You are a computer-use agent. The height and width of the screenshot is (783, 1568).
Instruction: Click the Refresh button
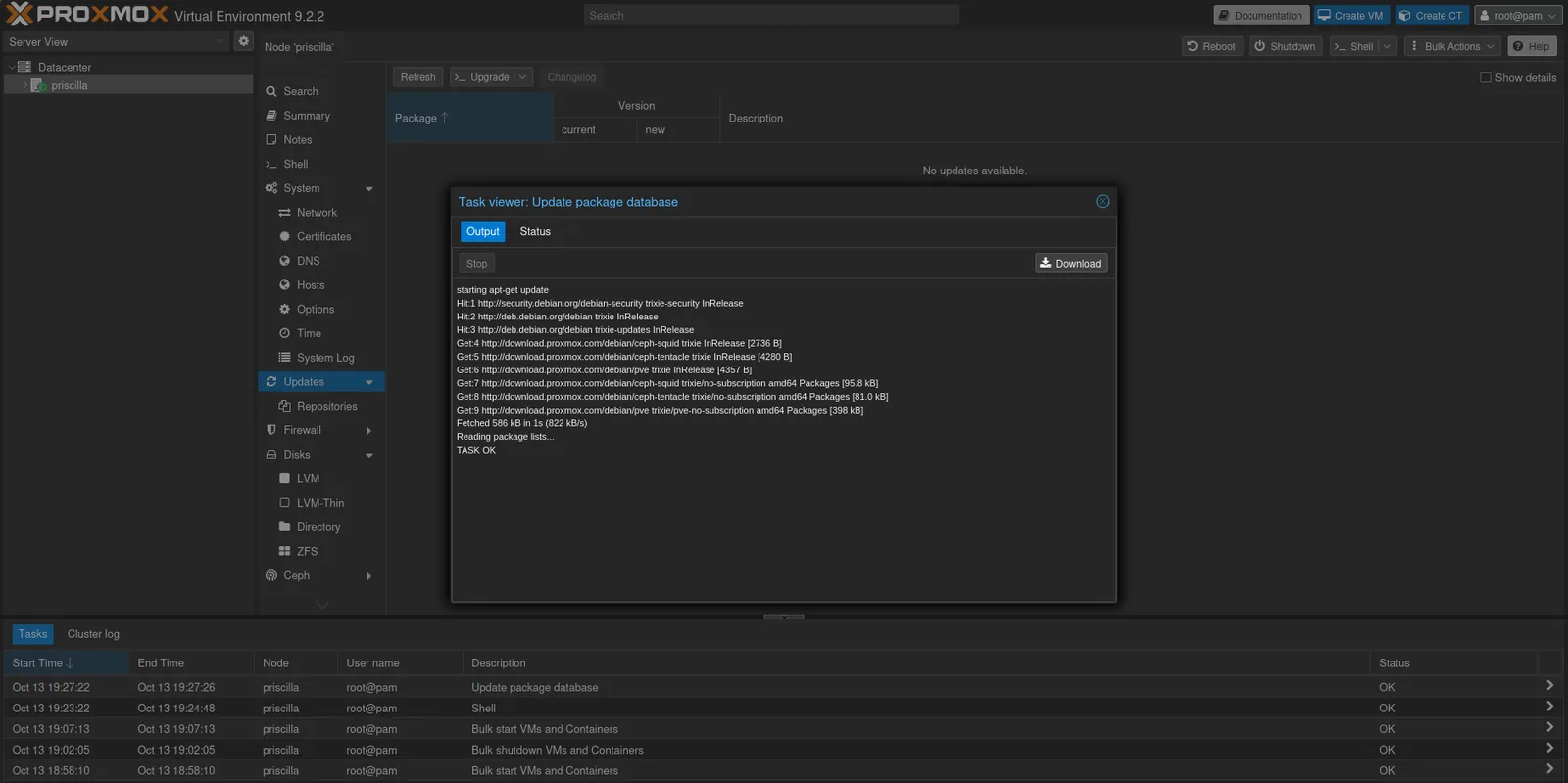click(x=417, y=77)
